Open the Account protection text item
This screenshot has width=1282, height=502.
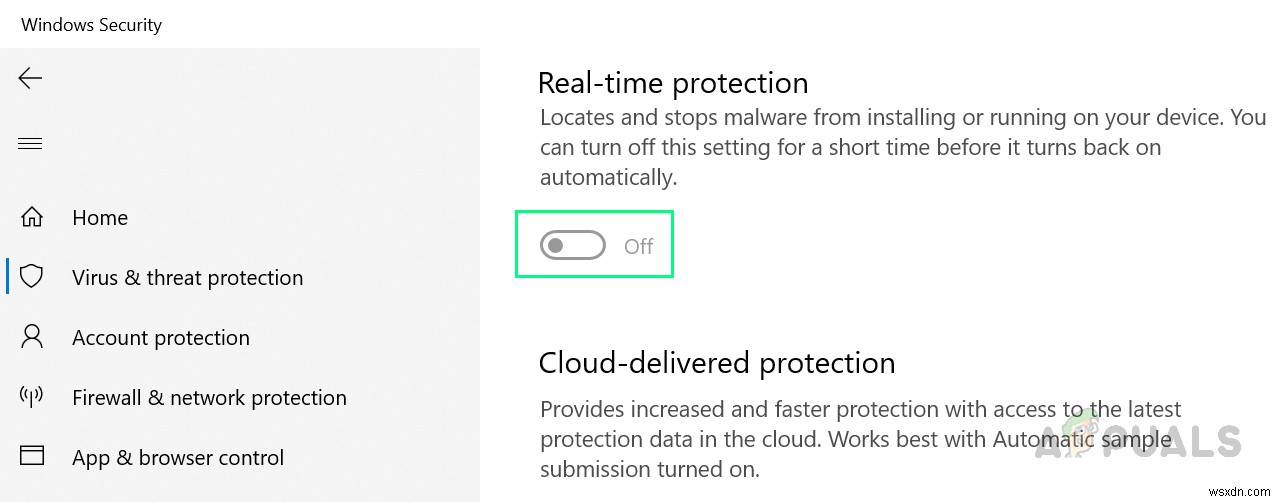pyautogui.click(x=161, y=338)
